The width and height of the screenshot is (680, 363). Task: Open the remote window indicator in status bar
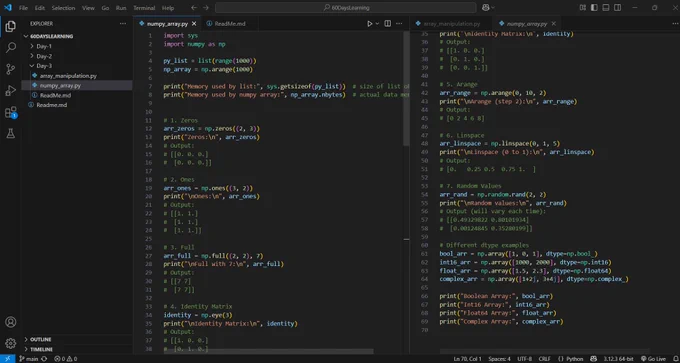(7, 359)
